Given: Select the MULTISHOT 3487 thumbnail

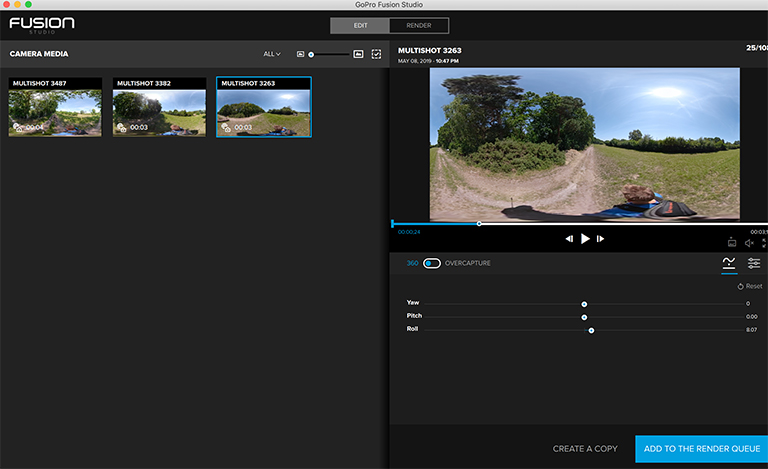Looking at the screenshot, I should (x=55, y=107).
